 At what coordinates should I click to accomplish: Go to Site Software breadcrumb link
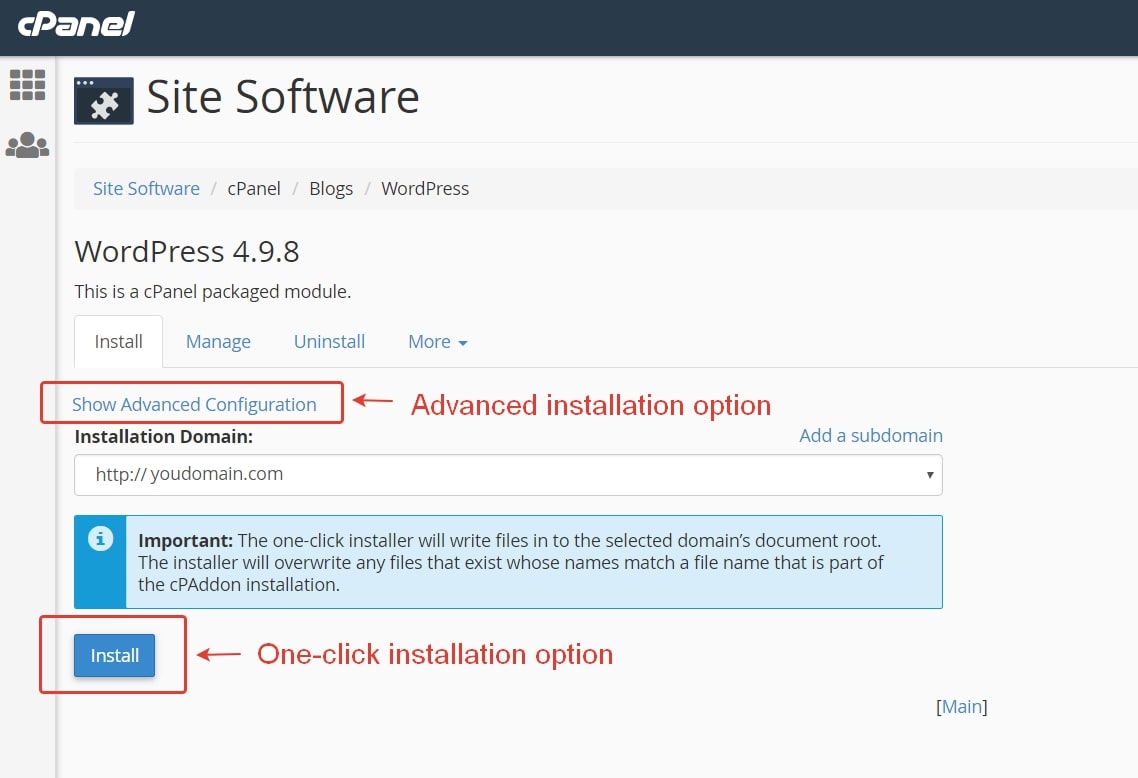(146, 189)
